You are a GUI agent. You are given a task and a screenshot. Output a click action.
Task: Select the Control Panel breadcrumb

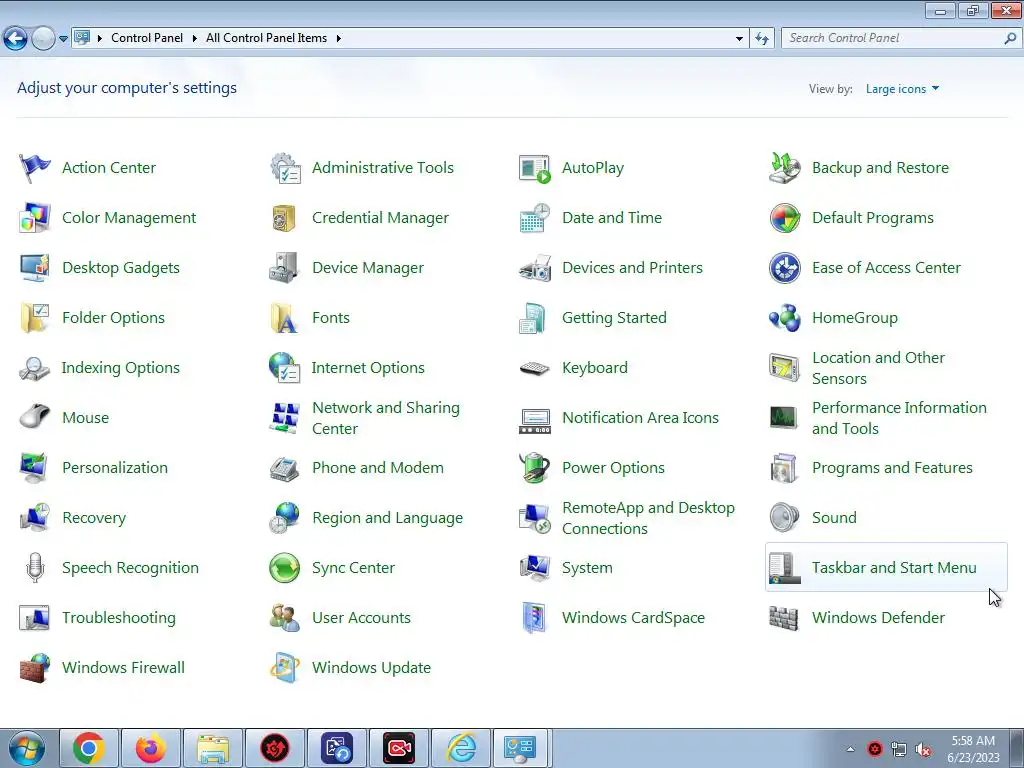coord(147,38)
